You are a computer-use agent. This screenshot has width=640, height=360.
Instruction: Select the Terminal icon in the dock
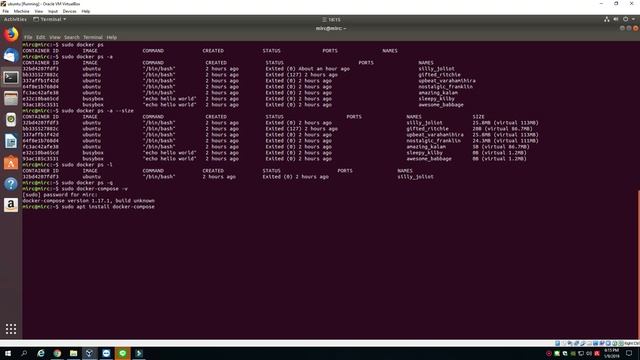[x=11, y=78]
